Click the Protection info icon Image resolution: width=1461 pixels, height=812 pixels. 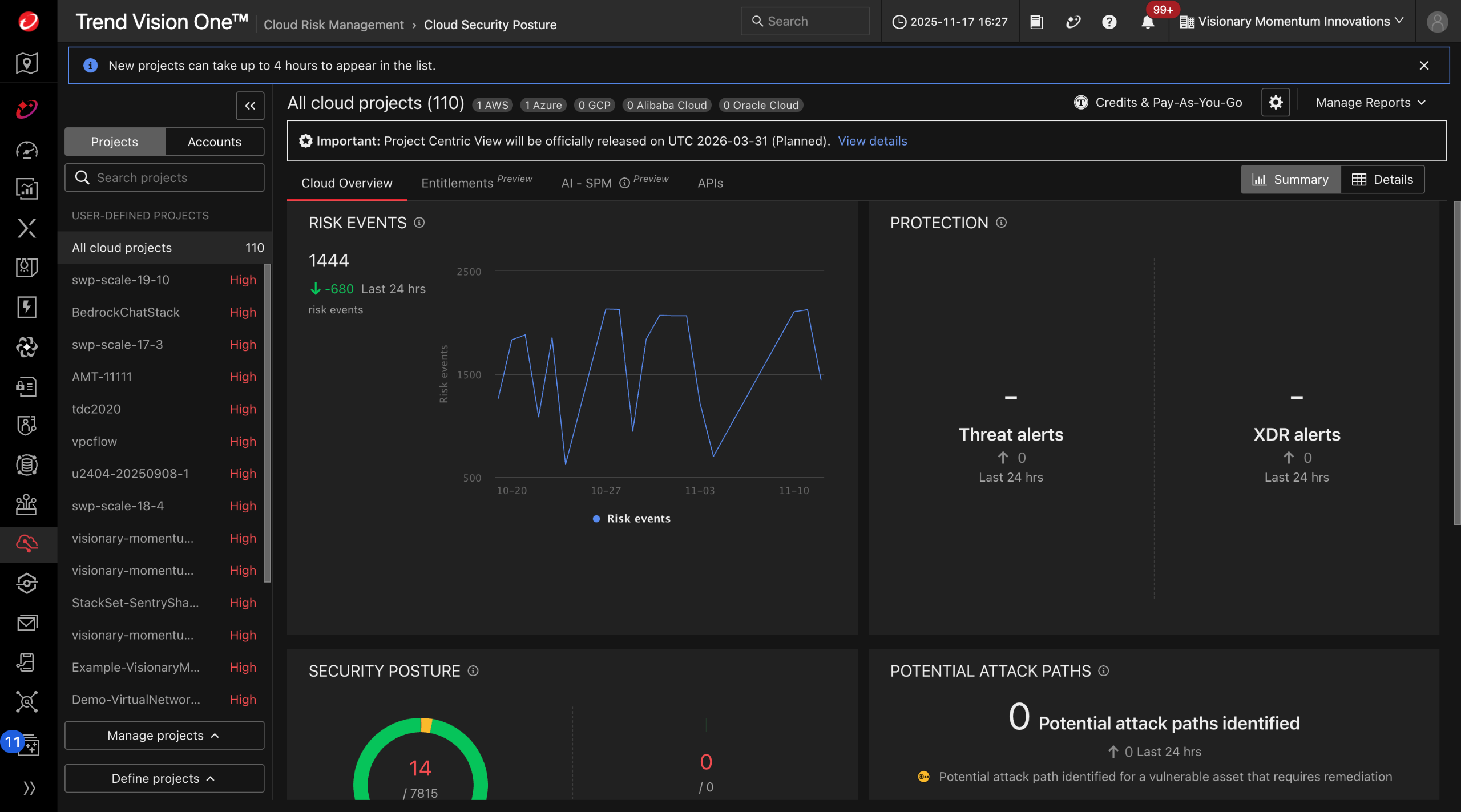click(1002, 223)
